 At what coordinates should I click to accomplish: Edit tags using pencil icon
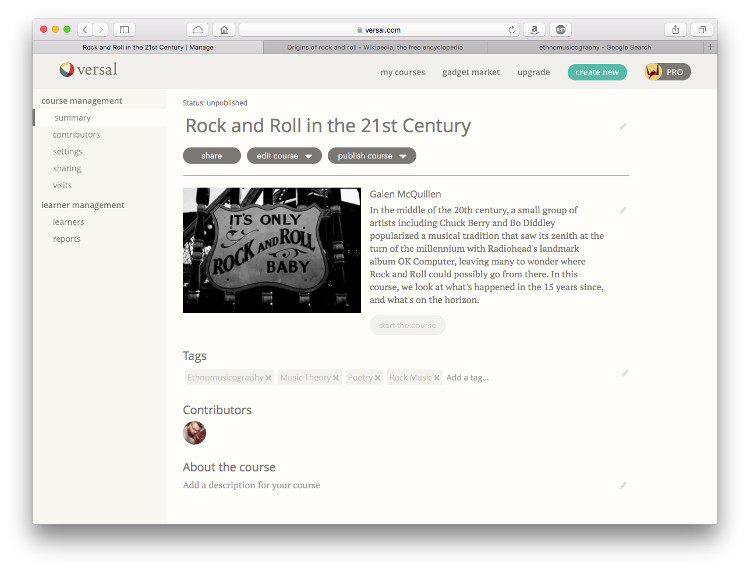(625, 373)
